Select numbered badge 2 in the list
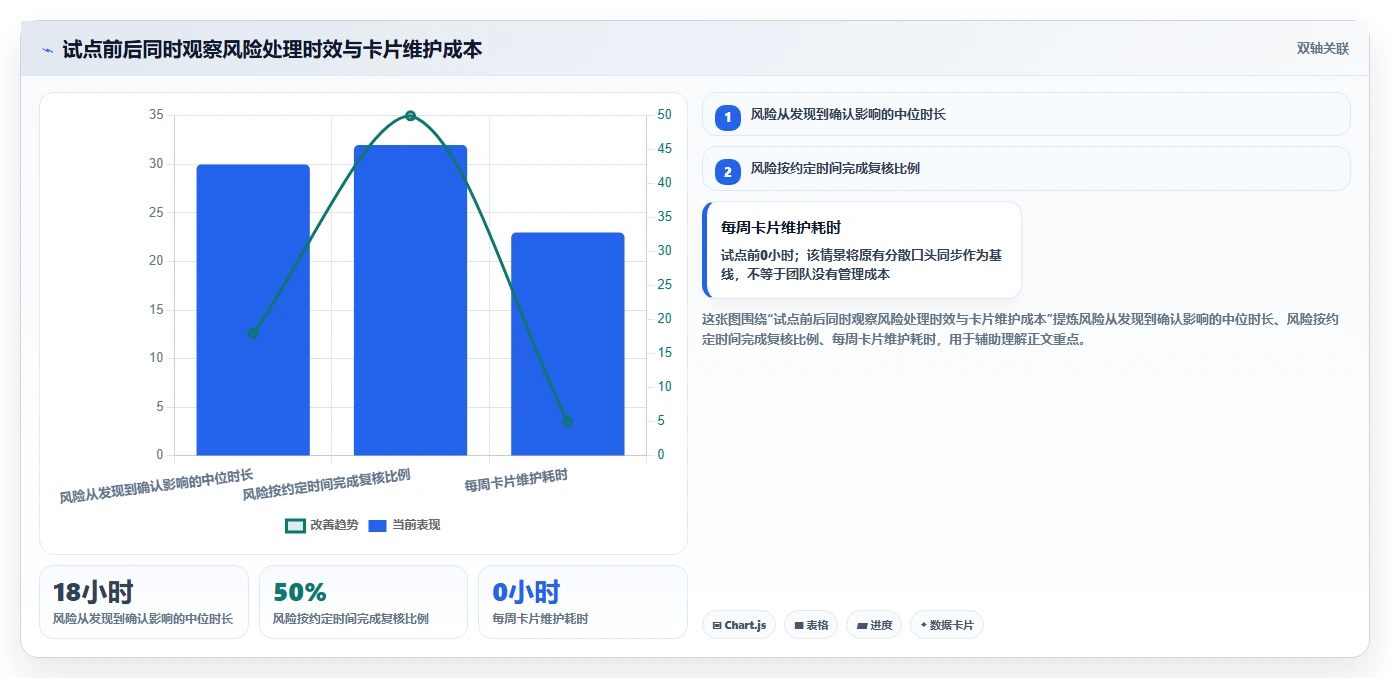This screenshot has height=678, width=1390. [728, 171]
